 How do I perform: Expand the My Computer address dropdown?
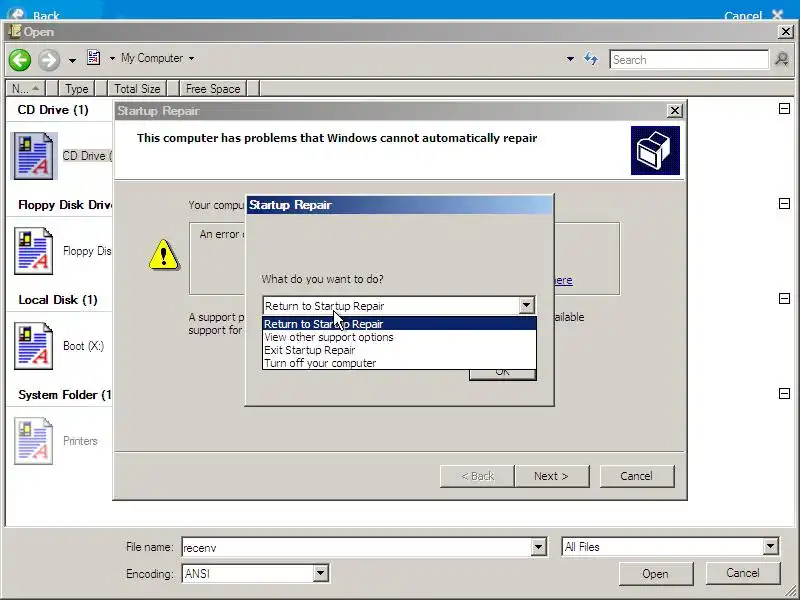coord(191,59)
